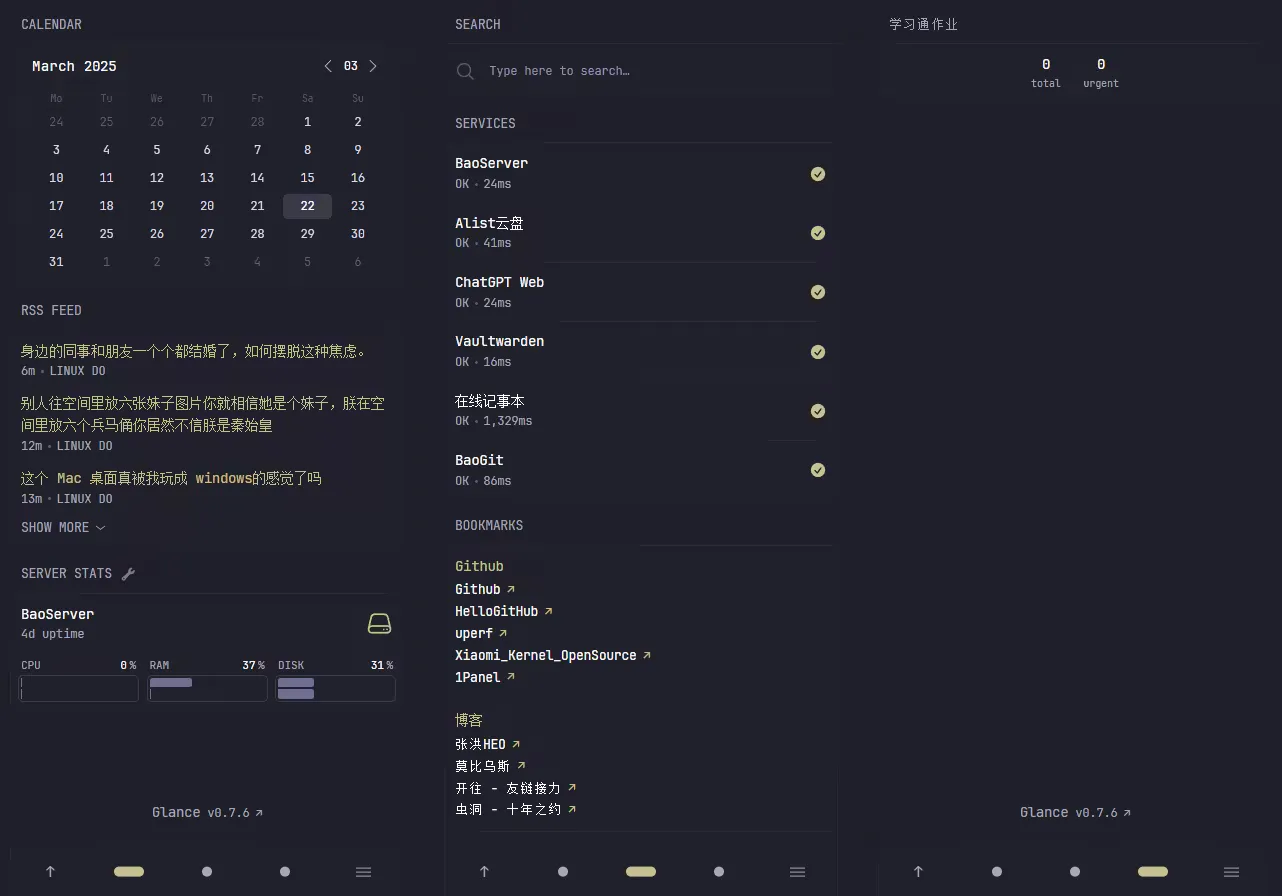Image resolution: width=1282 pixels, height=896 pixels.
Task: Click the Vaultwarden service name
Action: [499, 341]
